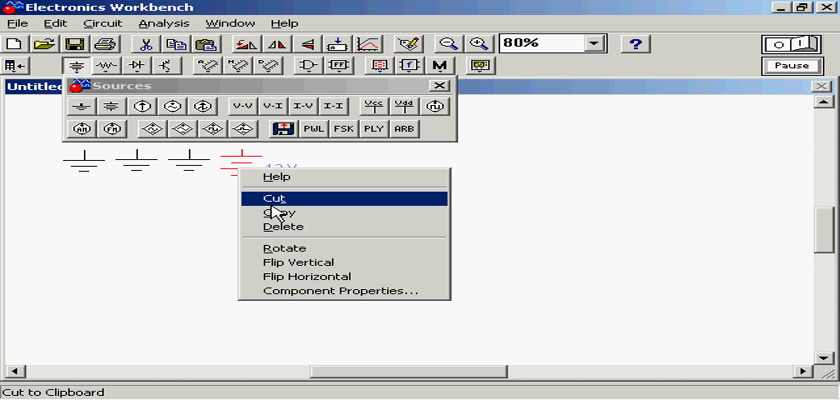Pick the ARB nonlinear dependent source
This screenshot has width=840, height=400.
pyautogui.click(x=404, y=129)
